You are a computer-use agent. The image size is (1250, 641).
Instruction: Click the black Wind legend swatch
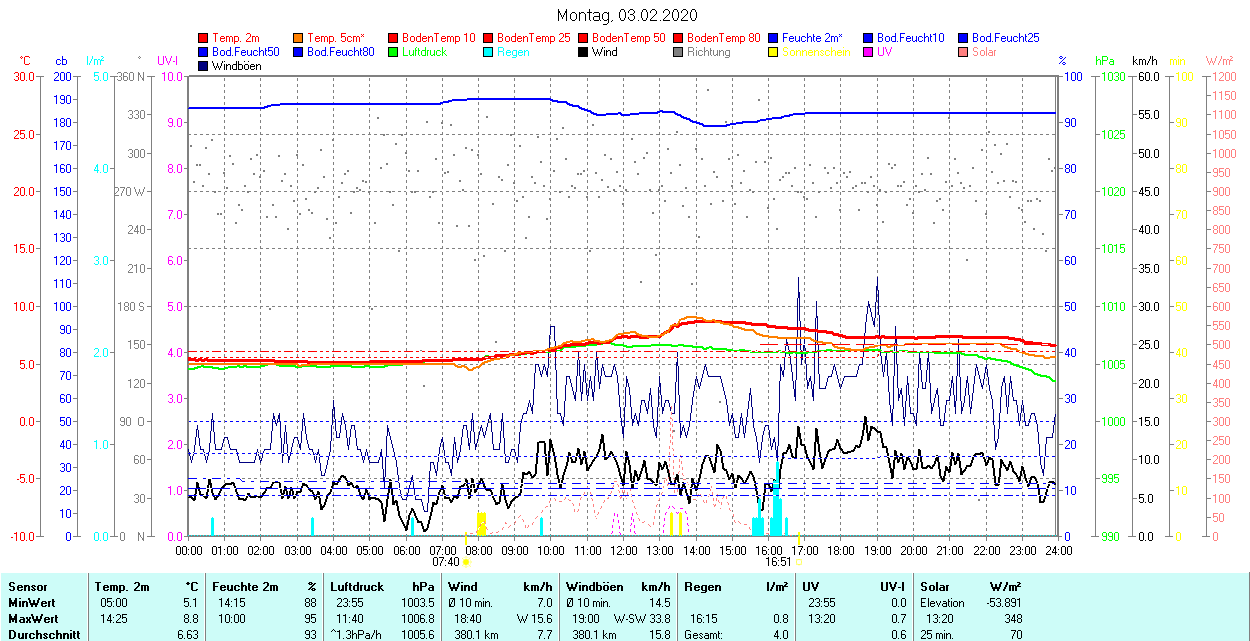tap(584, 52)
